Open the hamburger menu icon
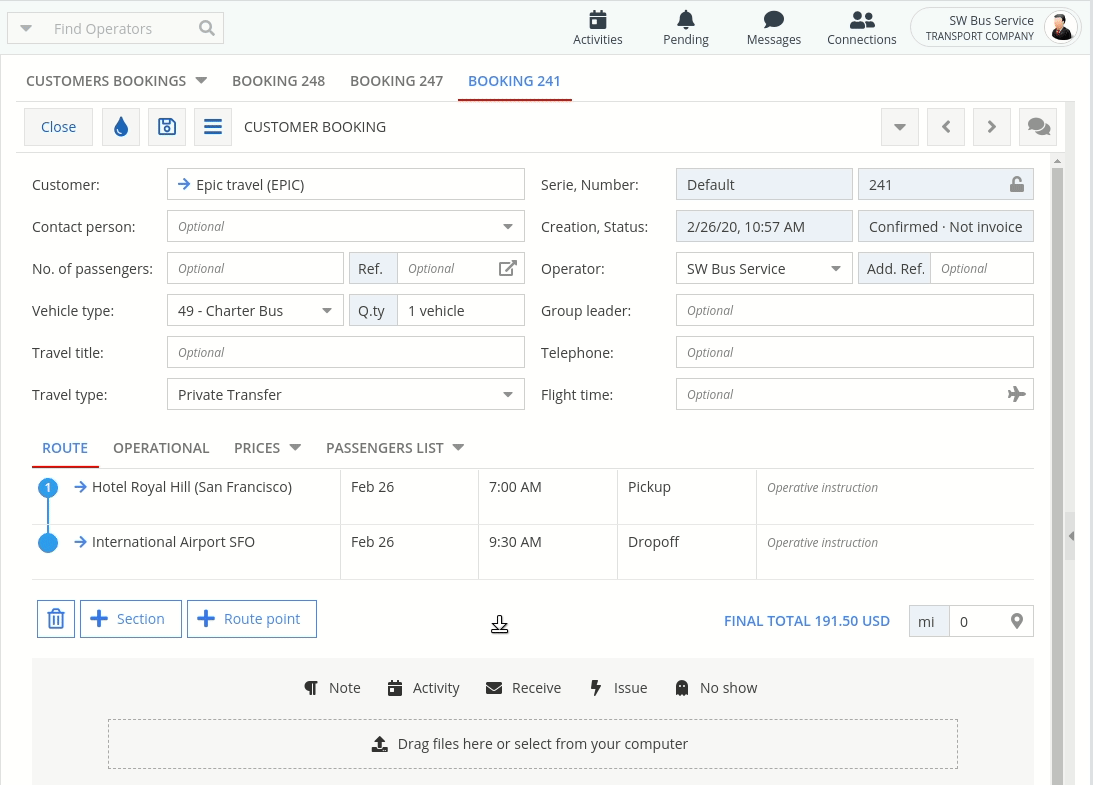Viewport: 1093px width, 785px height. tap(213, 127)
